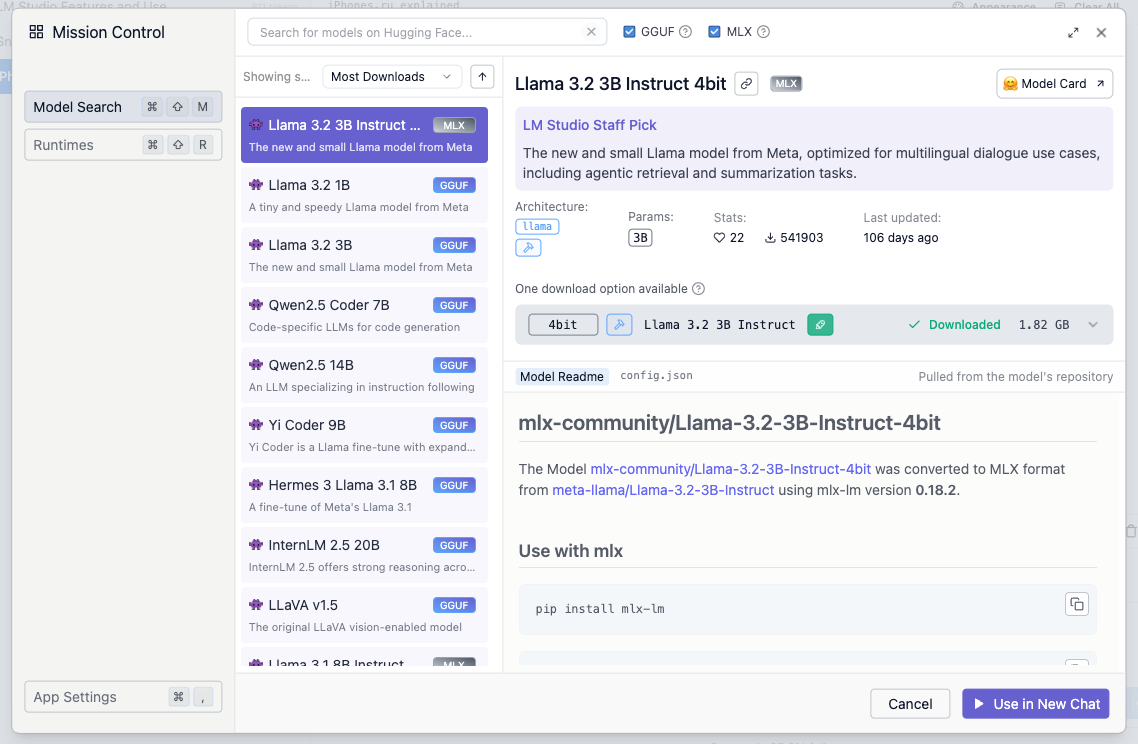Viewport: 1138px width, 744px height.
Task: Click the MLX badge beside the model title
Action: click(786, 83)
